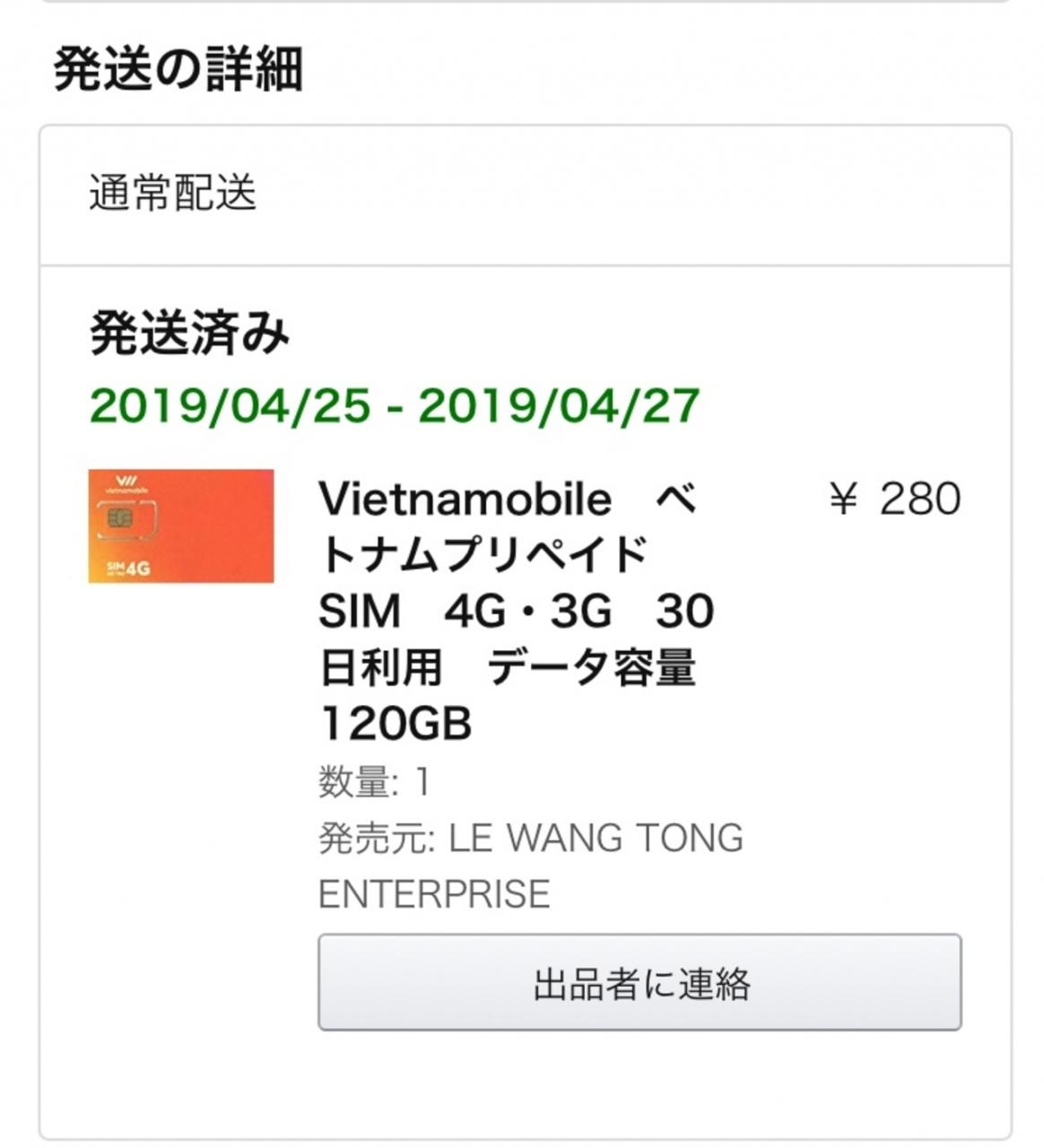This screenshot has height=1148, width=1044.
Task: Click the Vietnamobile logo on the SIM image
Action: [126, 485]
